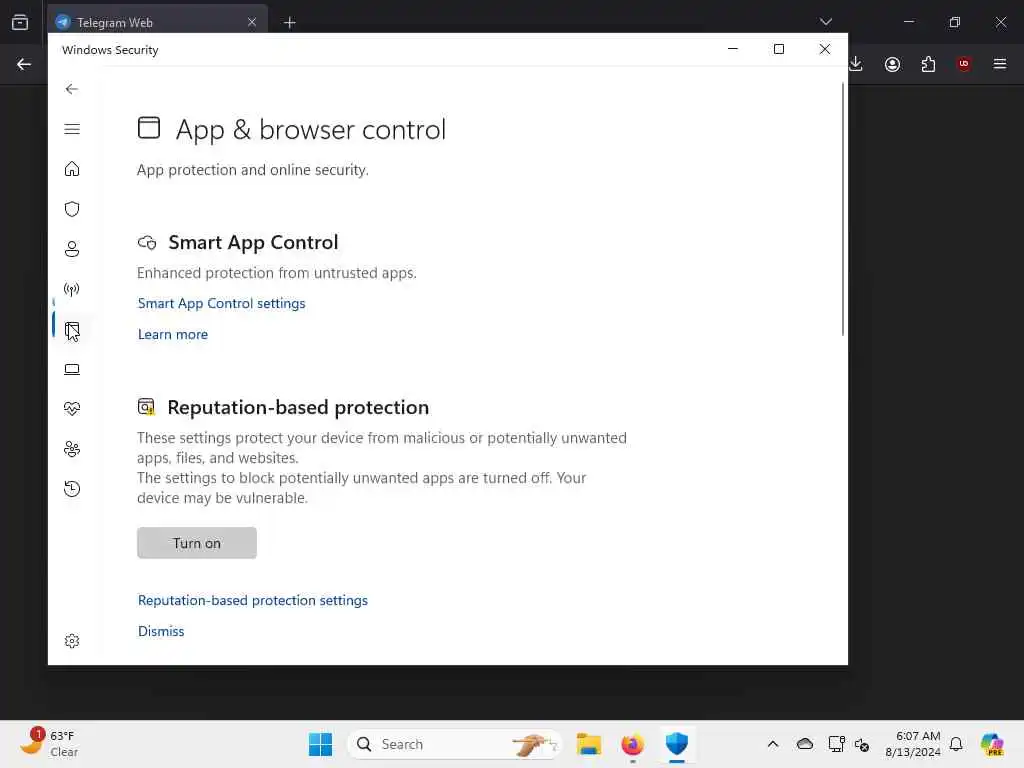
Task: Open the browser account profile icon
Action: (892, 64)
